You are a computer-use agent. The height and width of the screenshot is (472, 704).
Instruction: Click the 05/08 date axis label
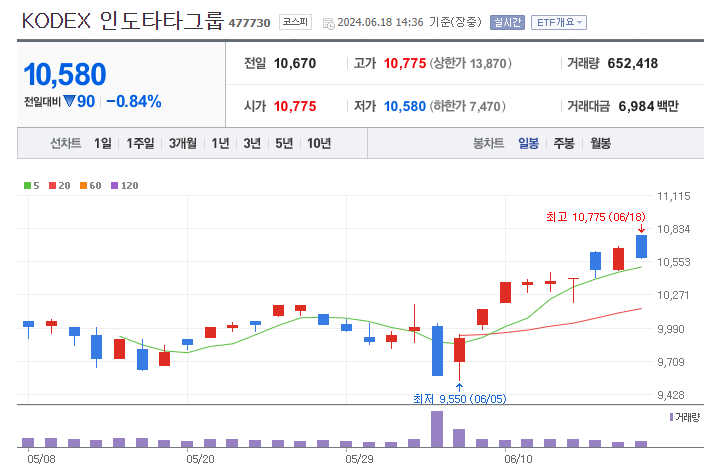pos(41,459)
